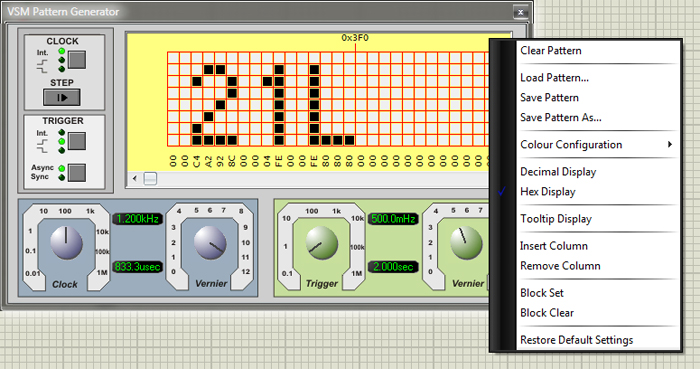Click the green Trigger Vernier knob
The height and width of the screenshot is (369, 700).
466,243
